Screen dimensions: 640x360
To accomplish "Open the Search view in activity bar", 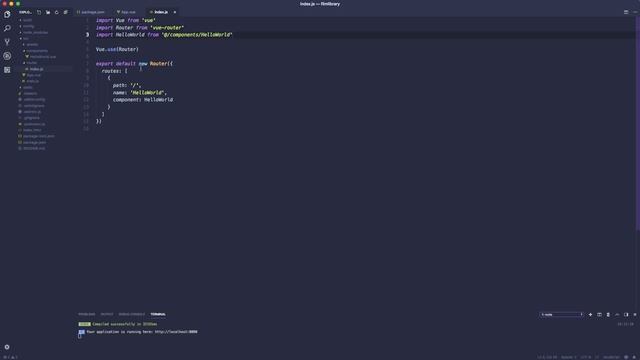I will (x=7, y=28).
